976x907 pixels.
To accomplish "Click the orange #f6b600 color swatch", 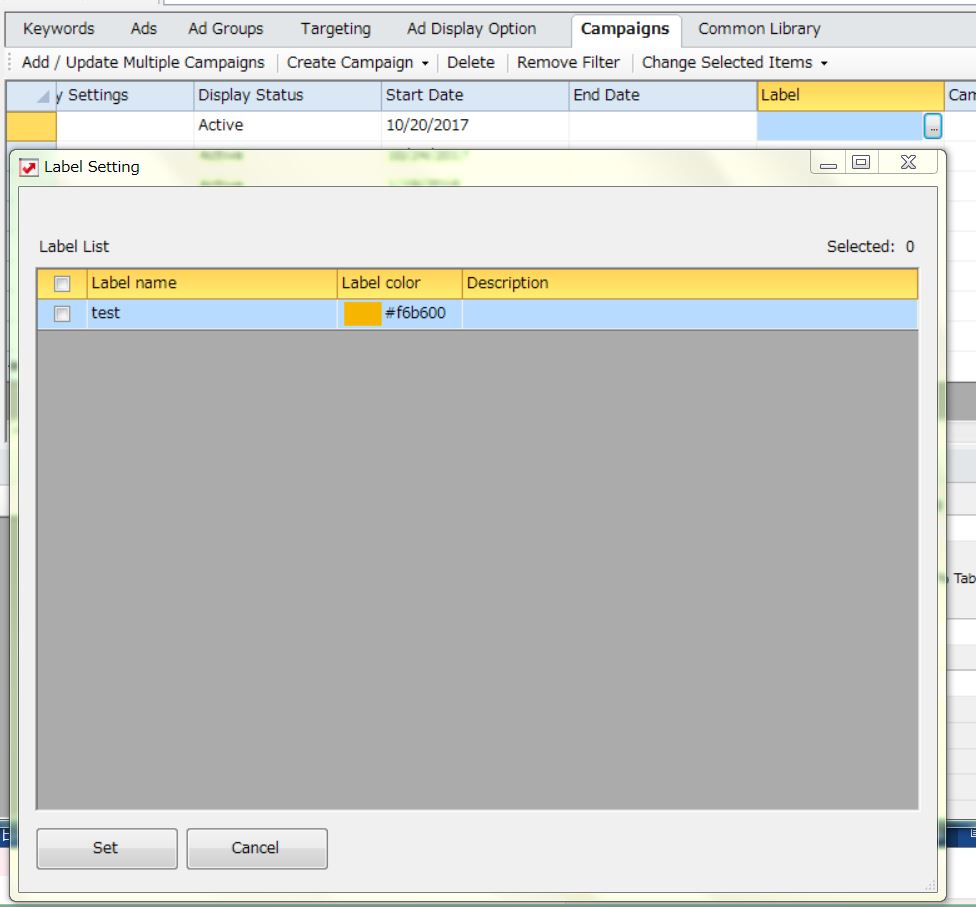I will [x=362, y=312].
